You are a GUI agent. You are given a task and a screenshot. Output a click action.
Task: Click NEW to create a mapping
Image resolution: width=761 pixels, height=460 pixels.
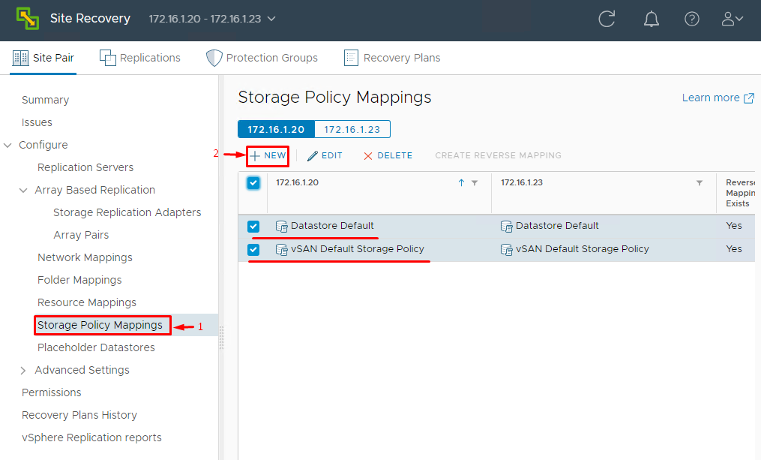point(268,156)
